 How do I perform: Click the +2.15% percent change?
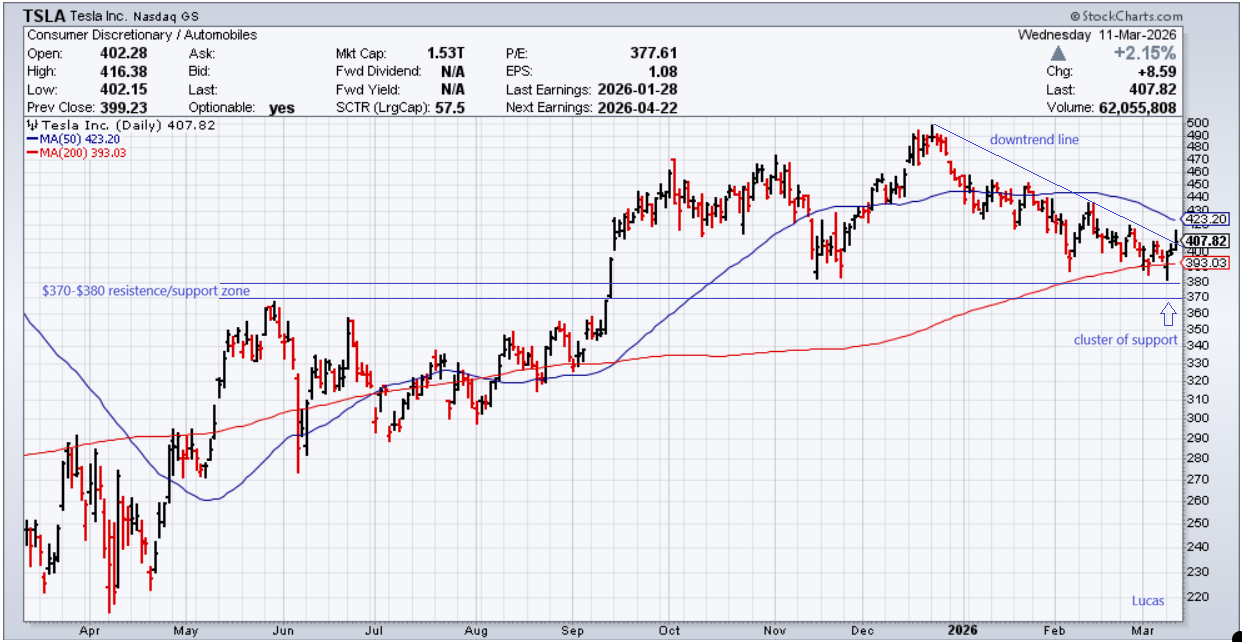[x=1147, y=53]
